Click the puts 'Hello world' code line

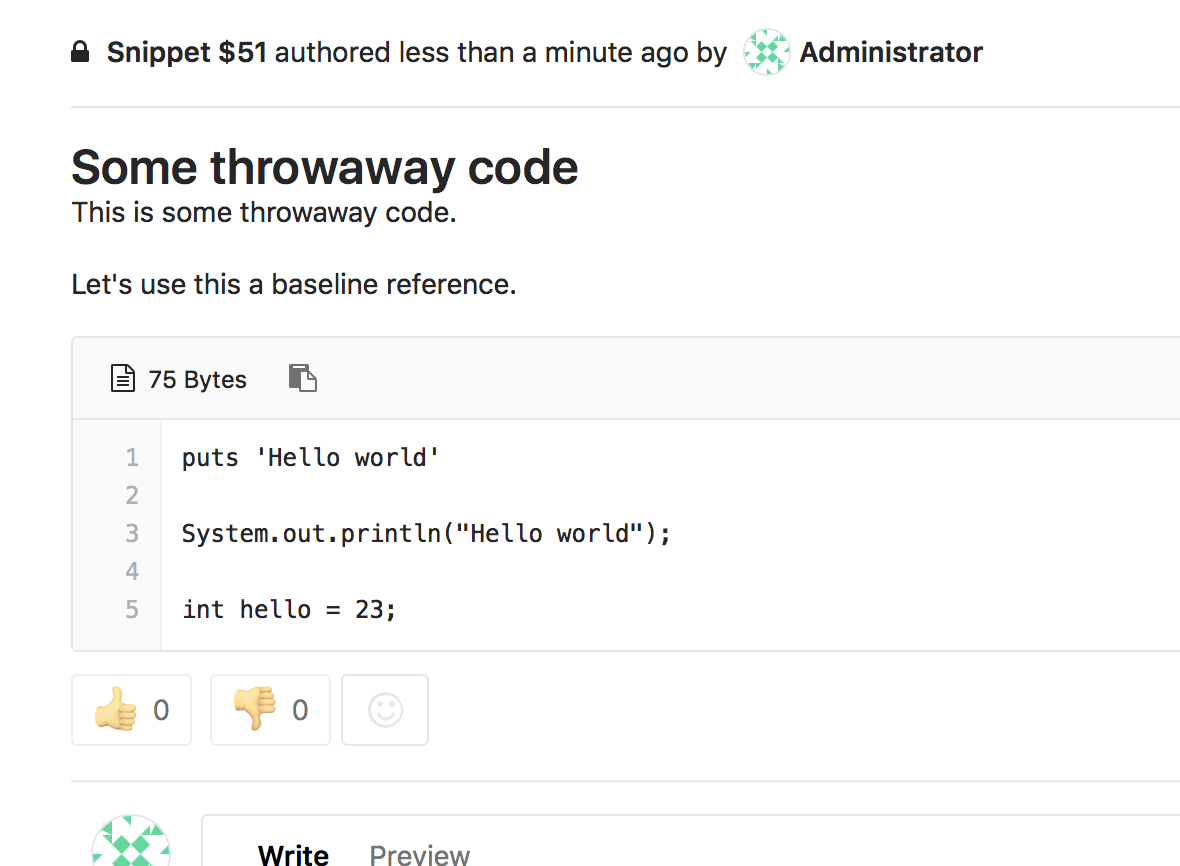click(311, 458)
